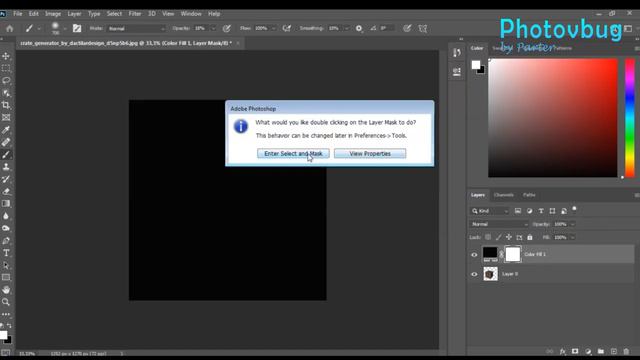
Task: Click the Home icon in options bar
Action: [9, 29]
